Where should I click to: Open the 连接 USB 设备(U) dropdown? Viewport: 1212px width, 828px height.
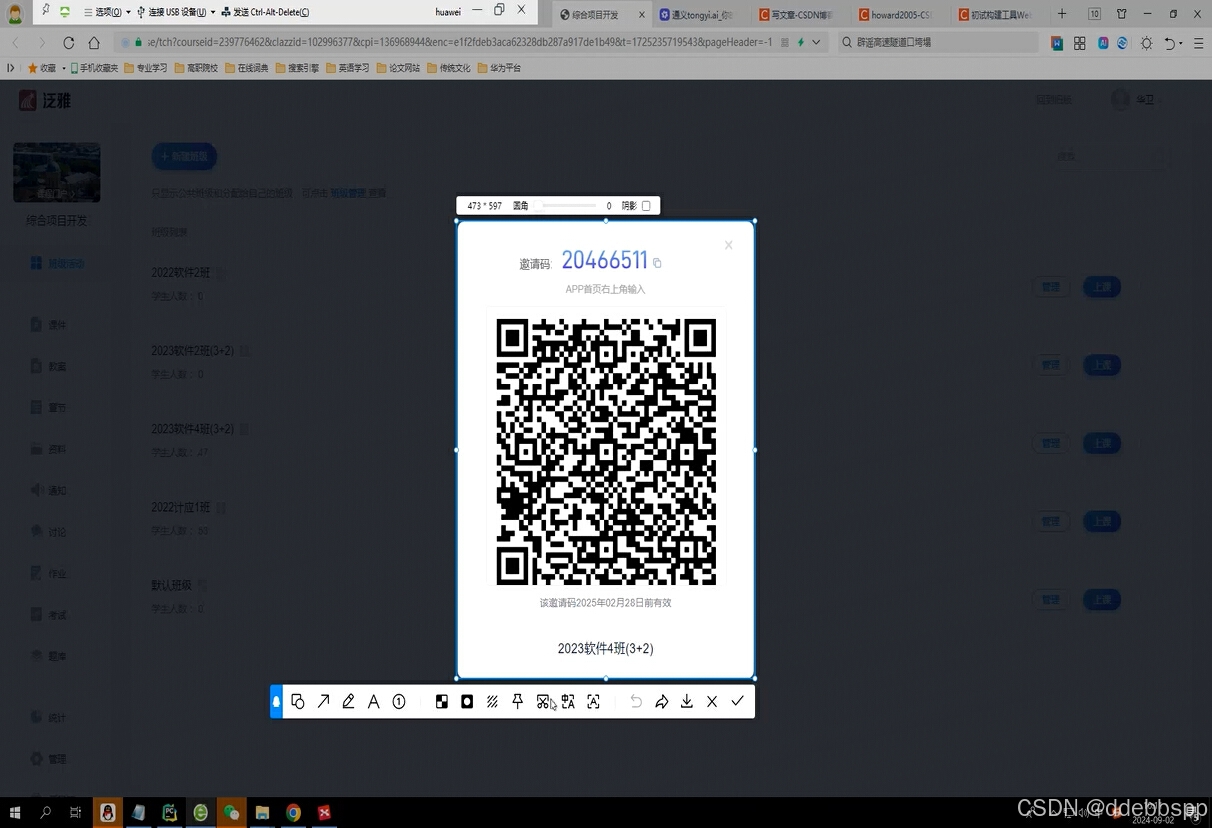click(x=176, y=12)
